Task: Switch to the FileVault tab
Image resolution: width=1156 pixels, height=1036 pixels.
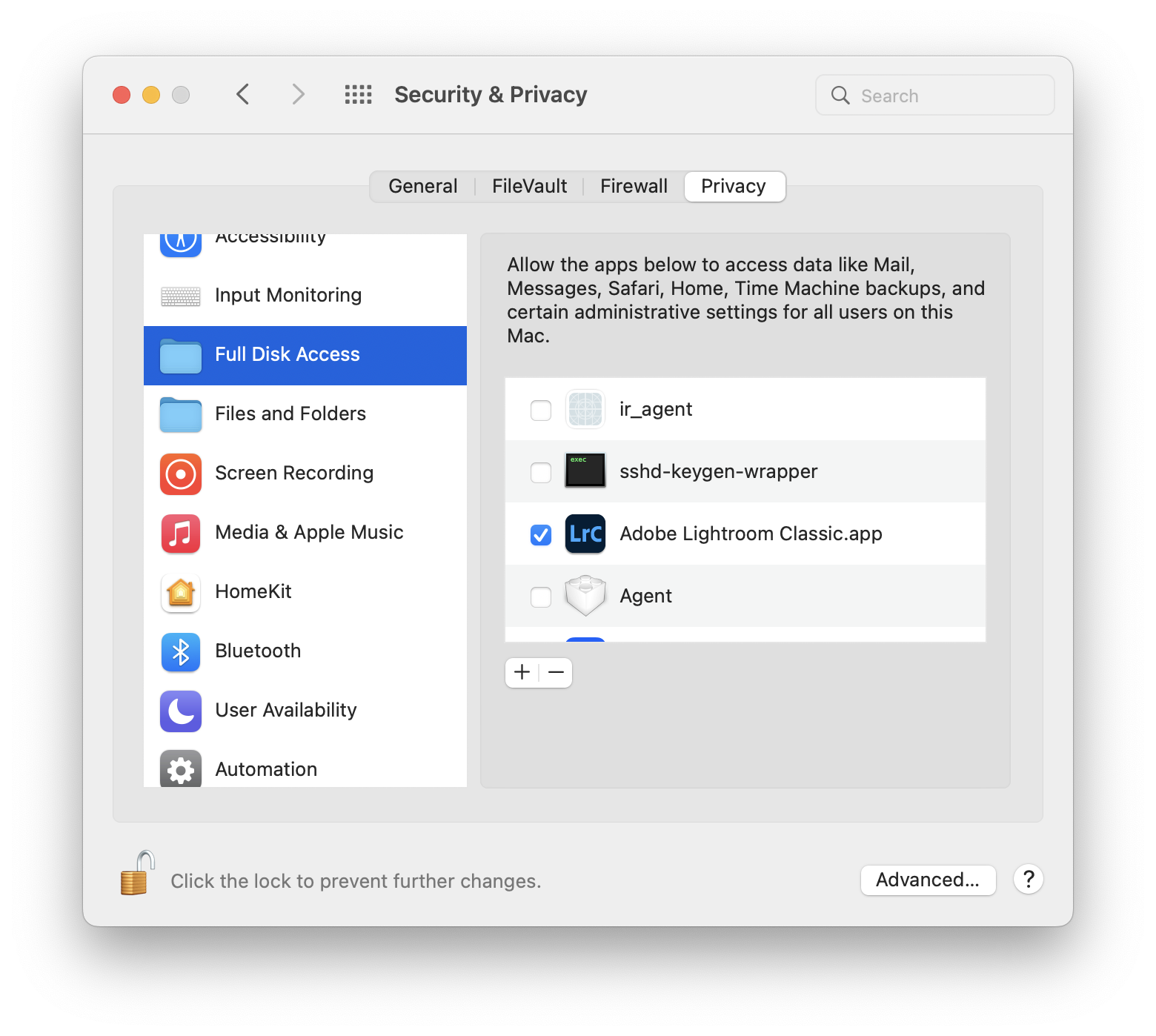Action: pos(528,186)
